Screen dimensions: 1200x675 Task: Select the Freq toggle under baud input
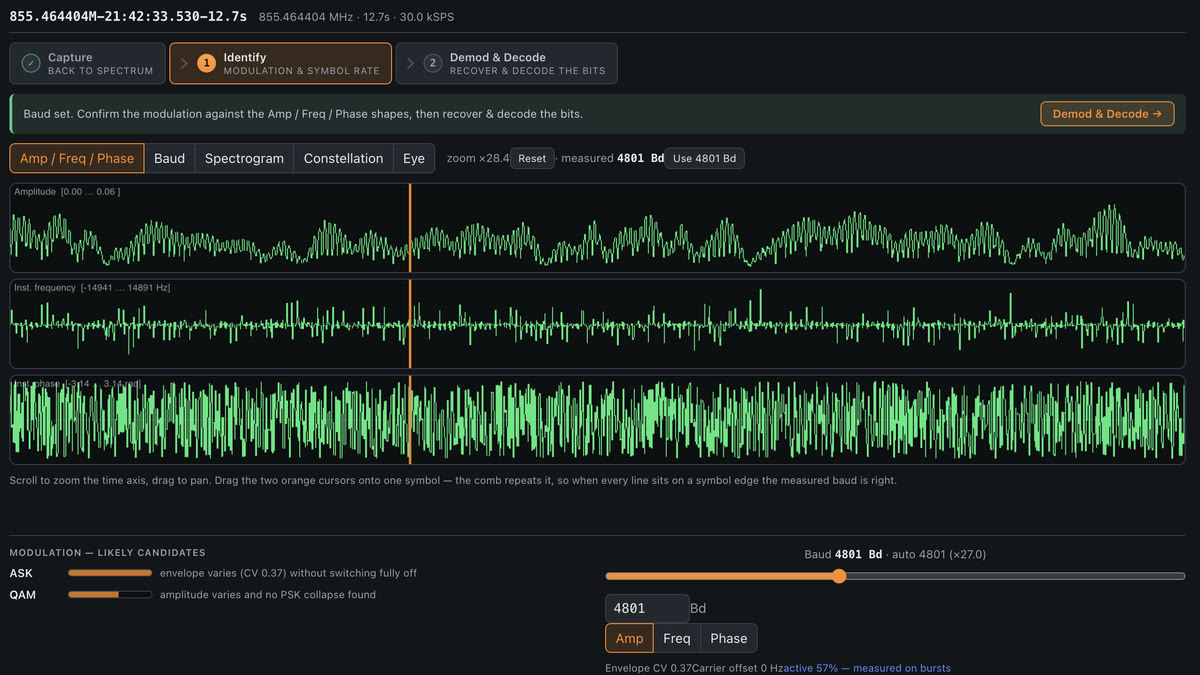coord(677,638)
